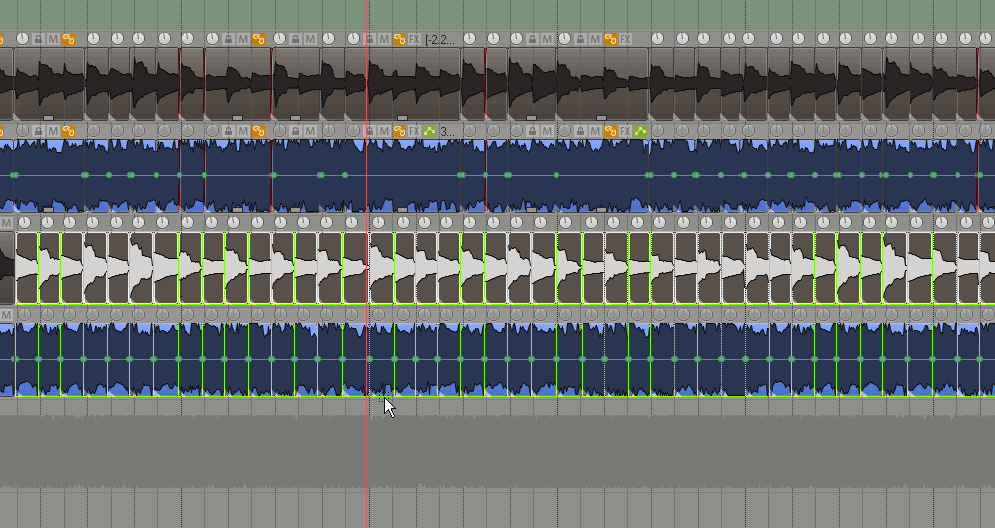Open FX of top-track item without gain label
This screenshot has width=995, height=528.
(625, 39)
